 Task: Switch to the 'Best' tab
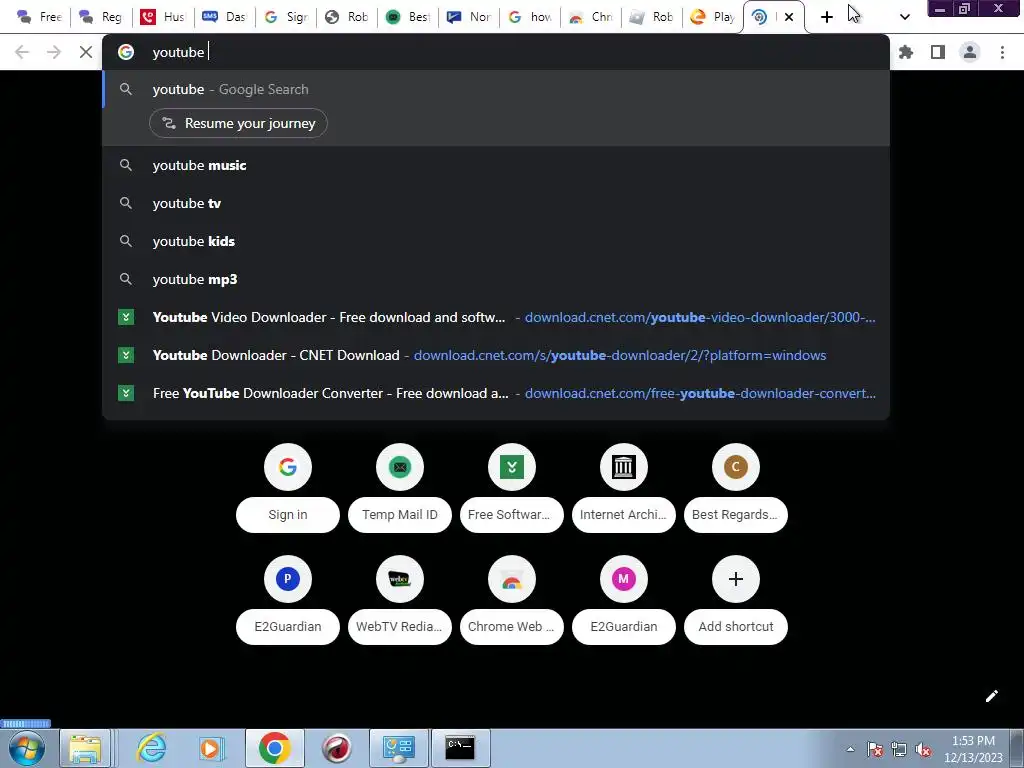click(408, 17)
